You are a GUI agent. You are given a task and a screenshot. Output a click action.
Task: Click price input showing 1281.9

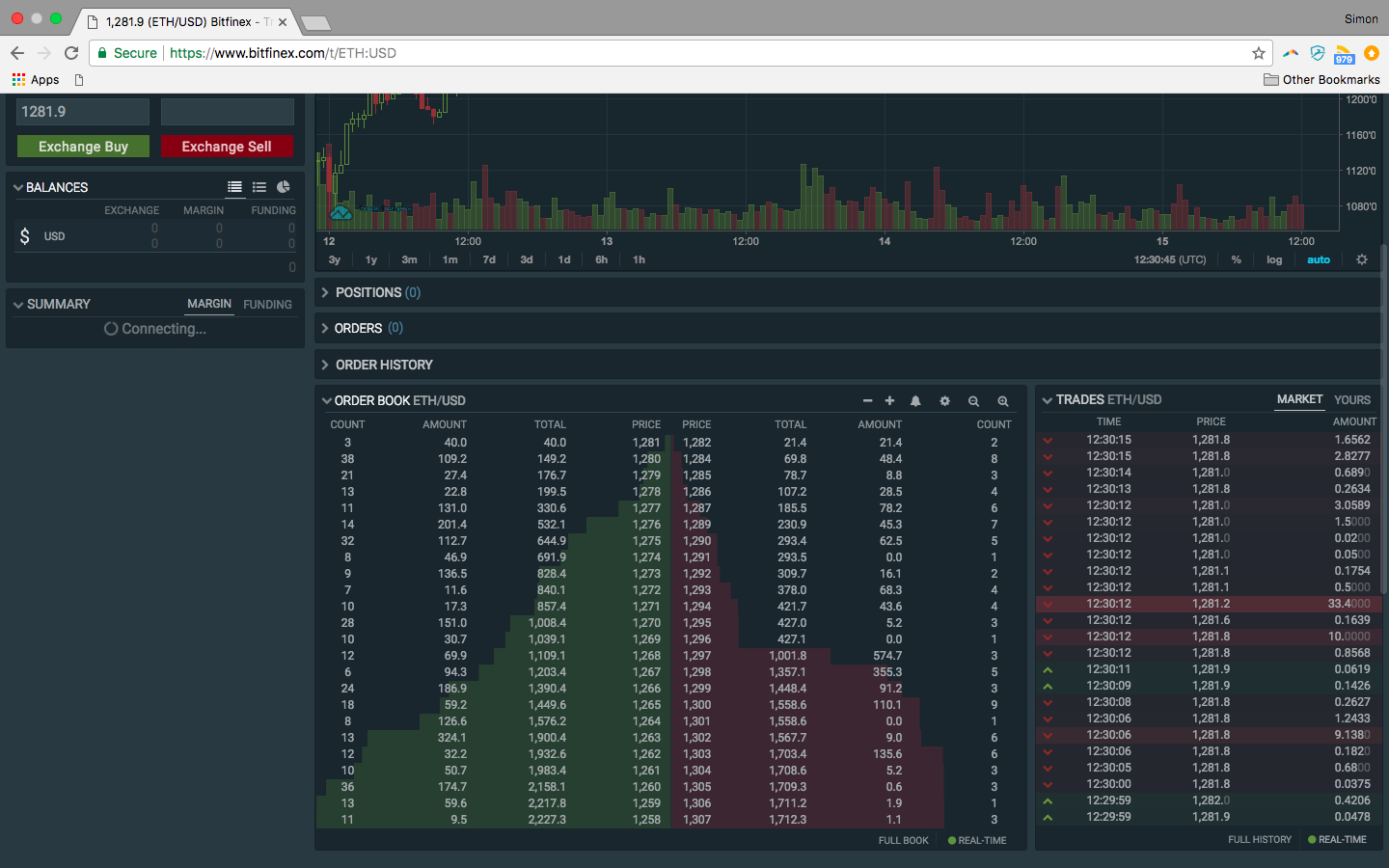pyautogui.click(x=83, y=112)
